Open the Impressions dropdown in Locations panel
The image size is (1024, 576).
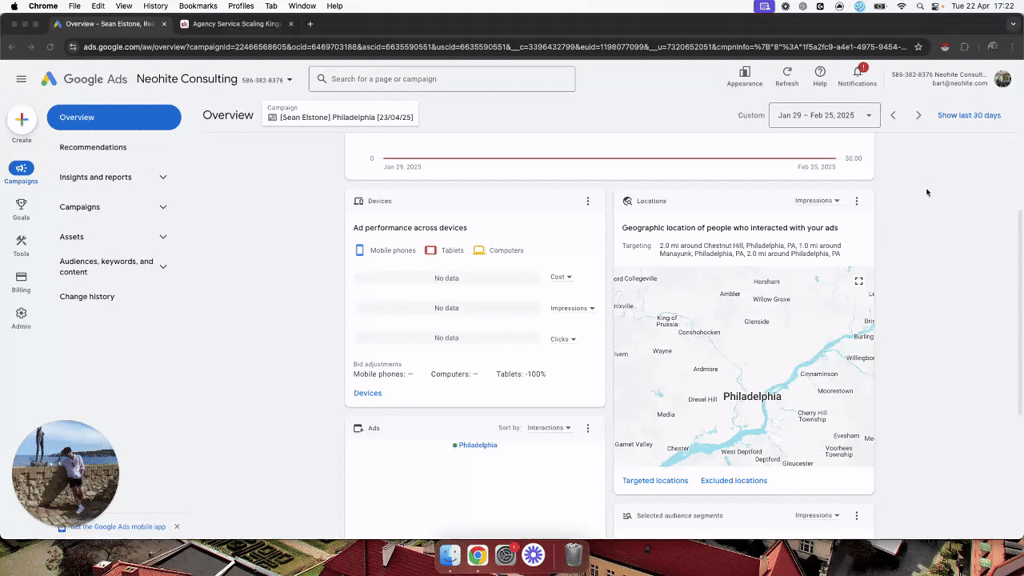[817, 200]
